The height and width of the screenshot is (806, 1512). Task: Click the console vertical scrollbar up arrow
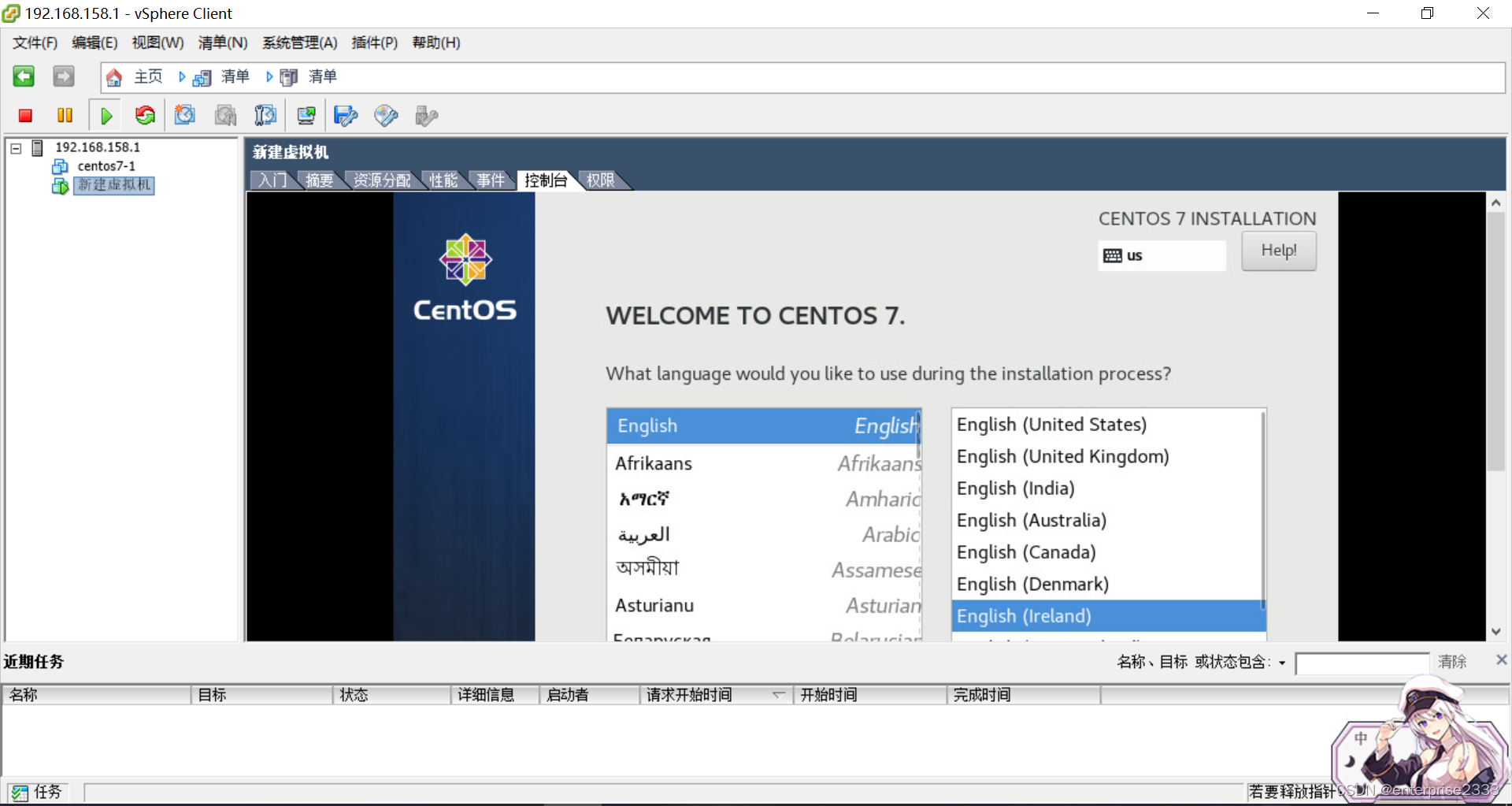coord(1496,202)
